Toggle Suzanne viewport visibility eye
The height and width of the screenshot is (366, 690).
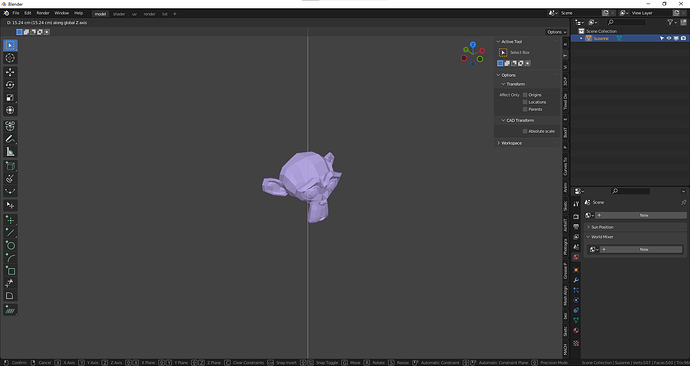click(x=669, y=38)
